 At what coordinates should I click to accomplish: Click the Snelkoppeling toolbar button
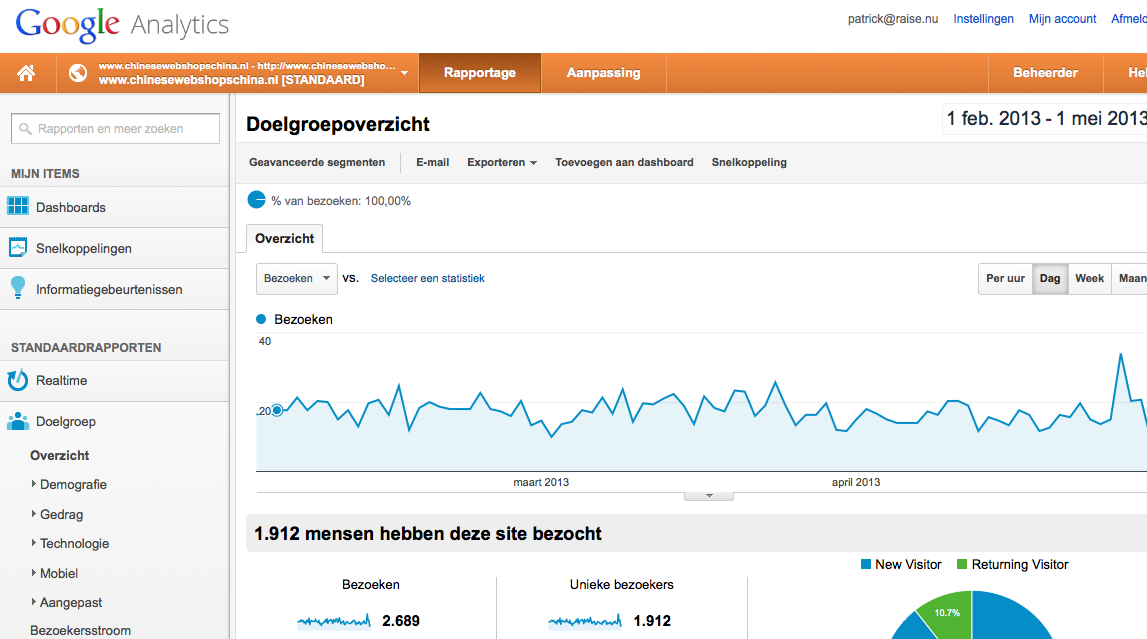749,162
